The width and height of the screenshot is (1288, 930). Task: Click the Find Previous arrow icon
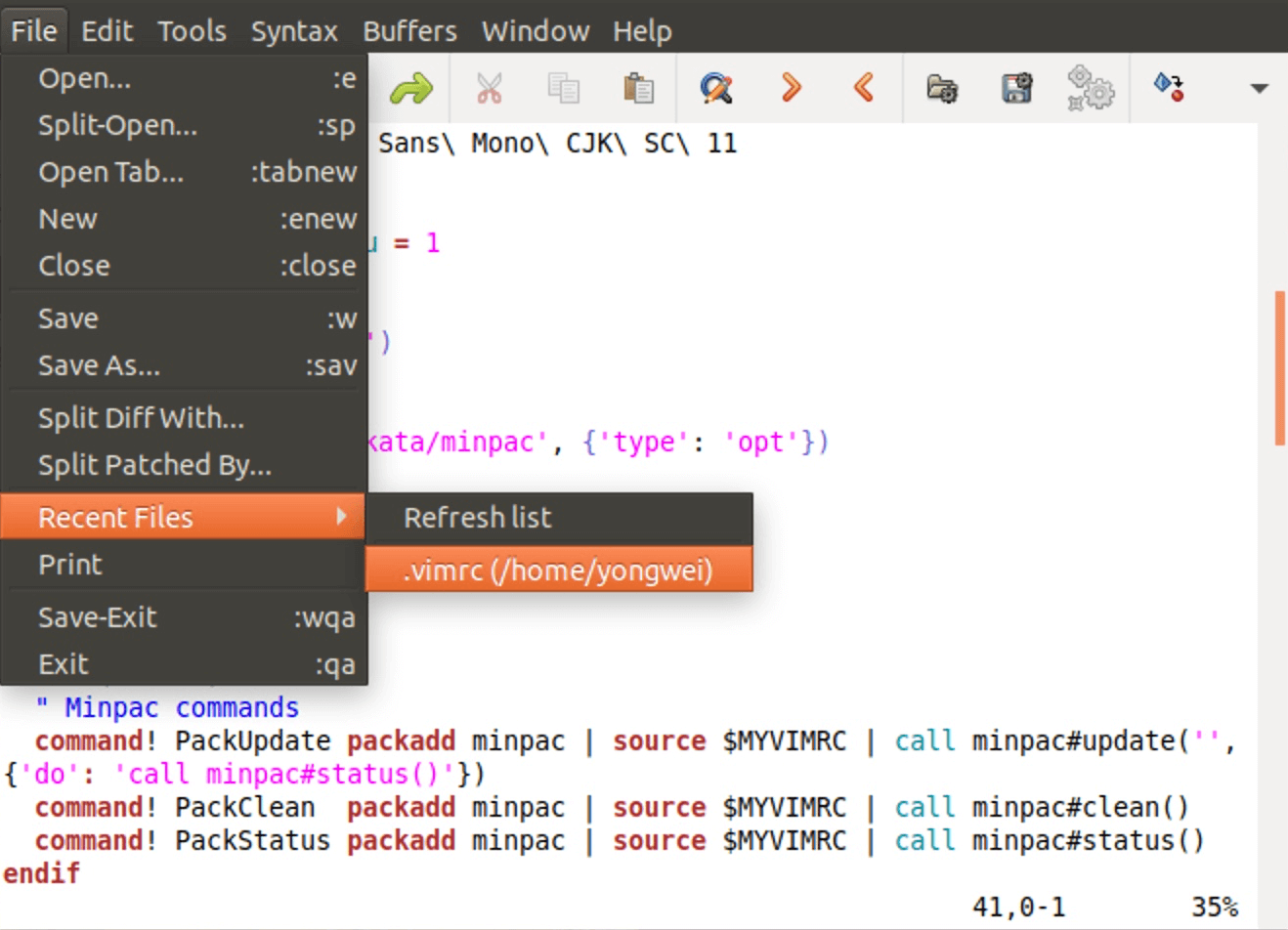coord(864,89)
